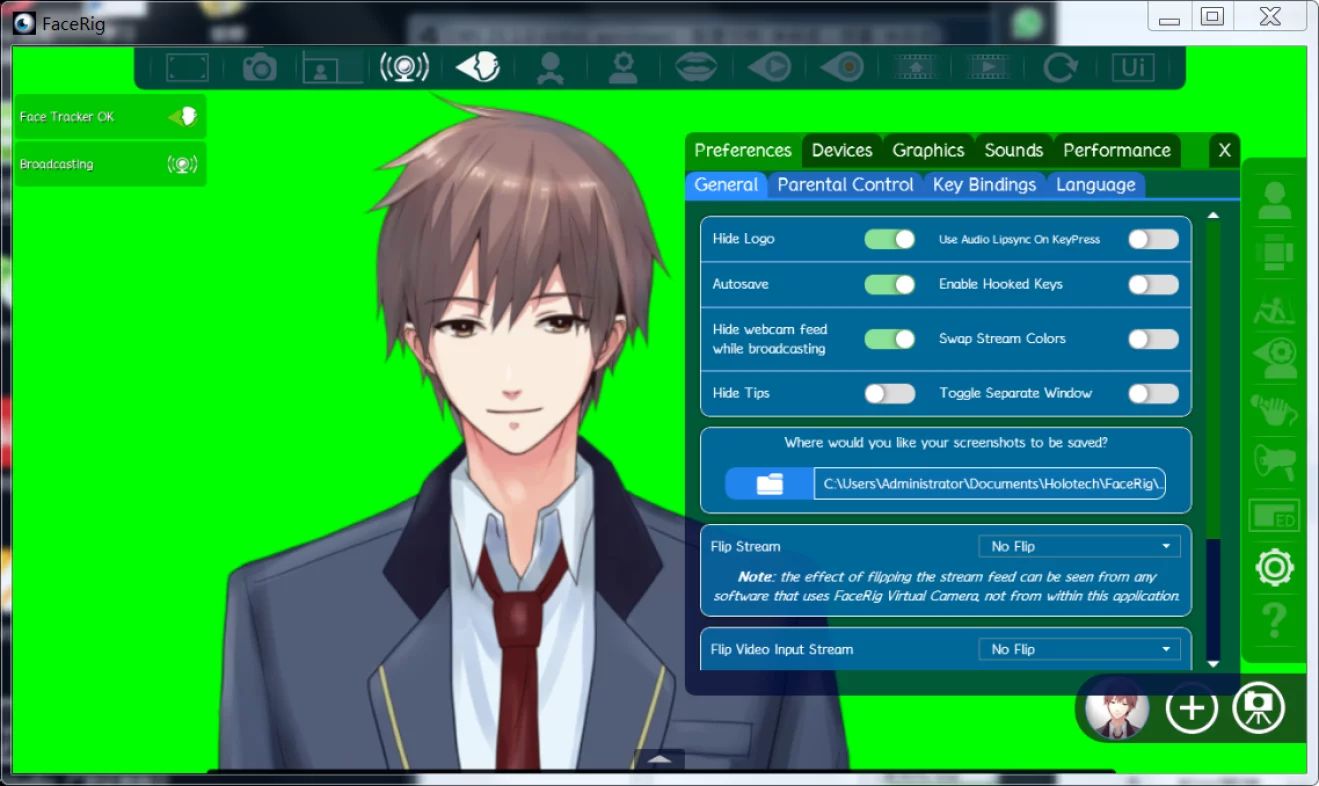Open the robot body icon in right sidebar
The height and width of the screenshot is (786, 1319).
click(1274, 253)
